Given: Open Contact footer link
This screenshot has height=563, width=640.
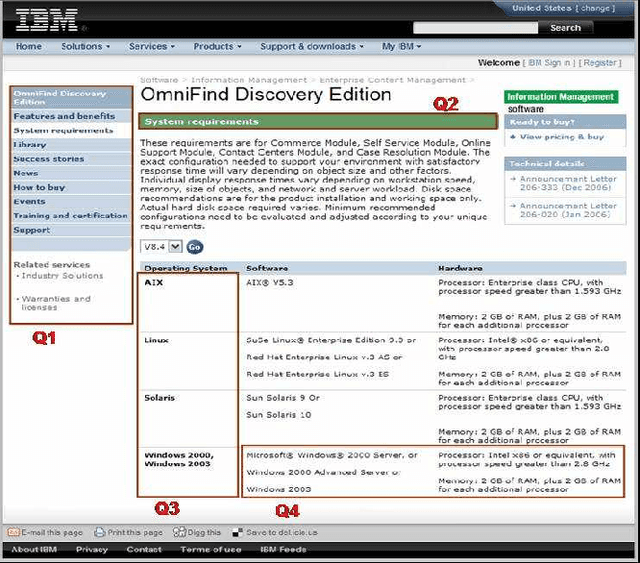Looking at the screenshot, I should [144, 550].
